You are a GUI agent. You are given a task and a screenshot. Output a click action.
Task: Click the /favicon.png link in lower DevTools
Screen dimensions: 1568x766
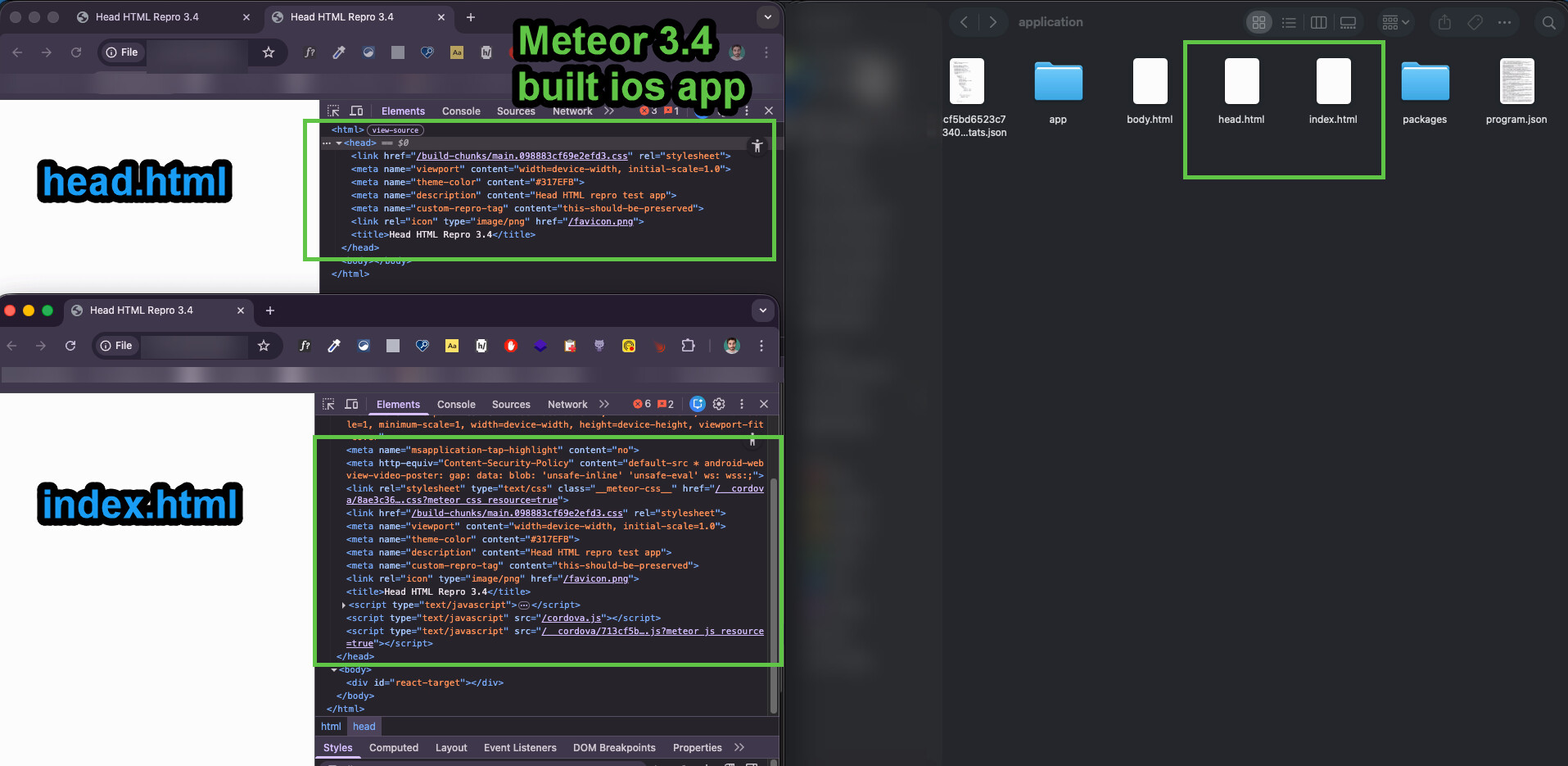click(x=595, y=579)
